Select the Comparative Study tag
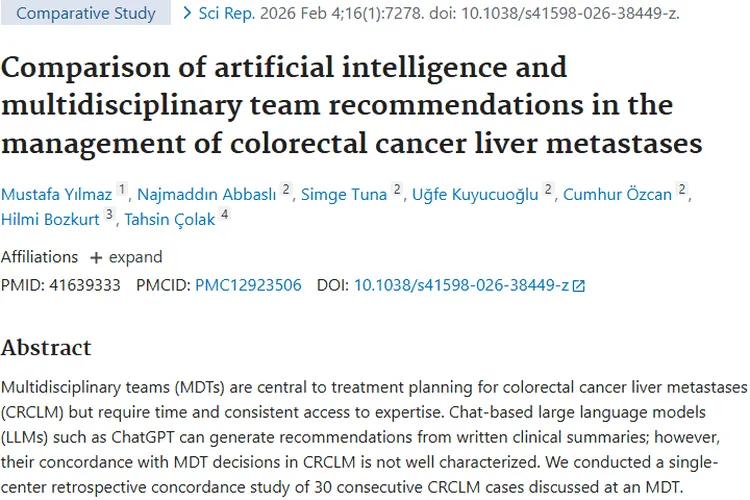Viewport: 750px width, 500px height. [x=86, y=13]
